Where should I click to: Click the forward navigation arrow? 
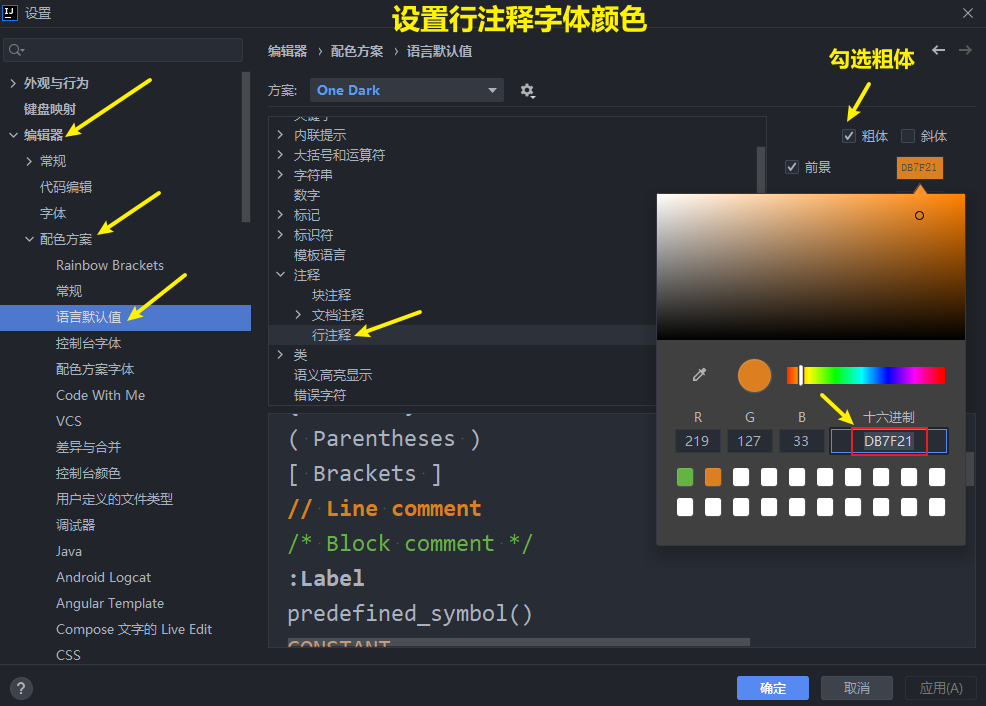965,50
